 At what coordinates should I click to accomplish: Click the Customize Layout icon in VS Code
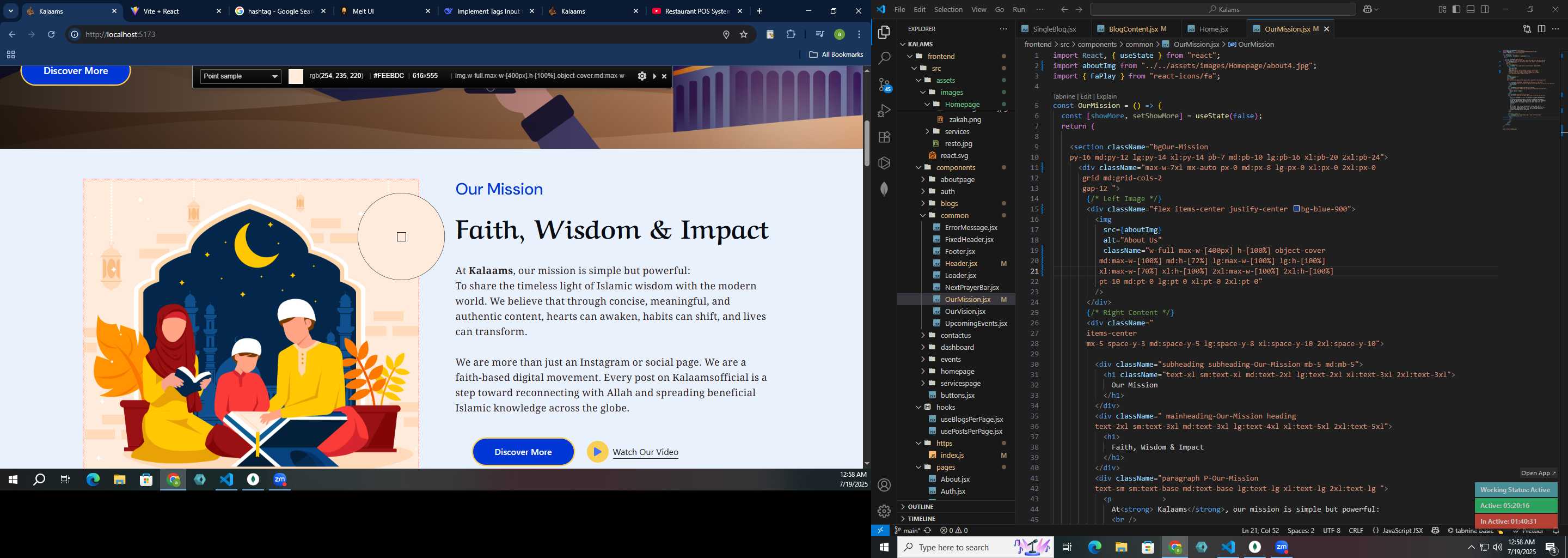tap(1442, 9)
